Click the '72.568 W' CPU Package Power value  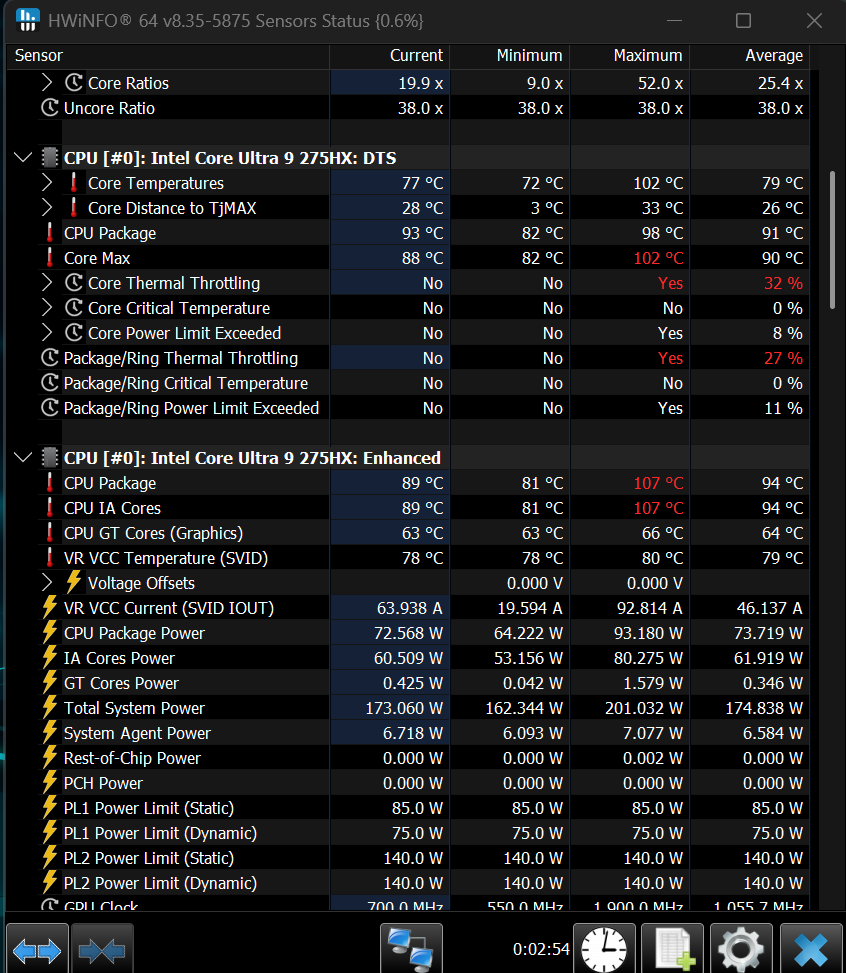[x=408, y=633]
